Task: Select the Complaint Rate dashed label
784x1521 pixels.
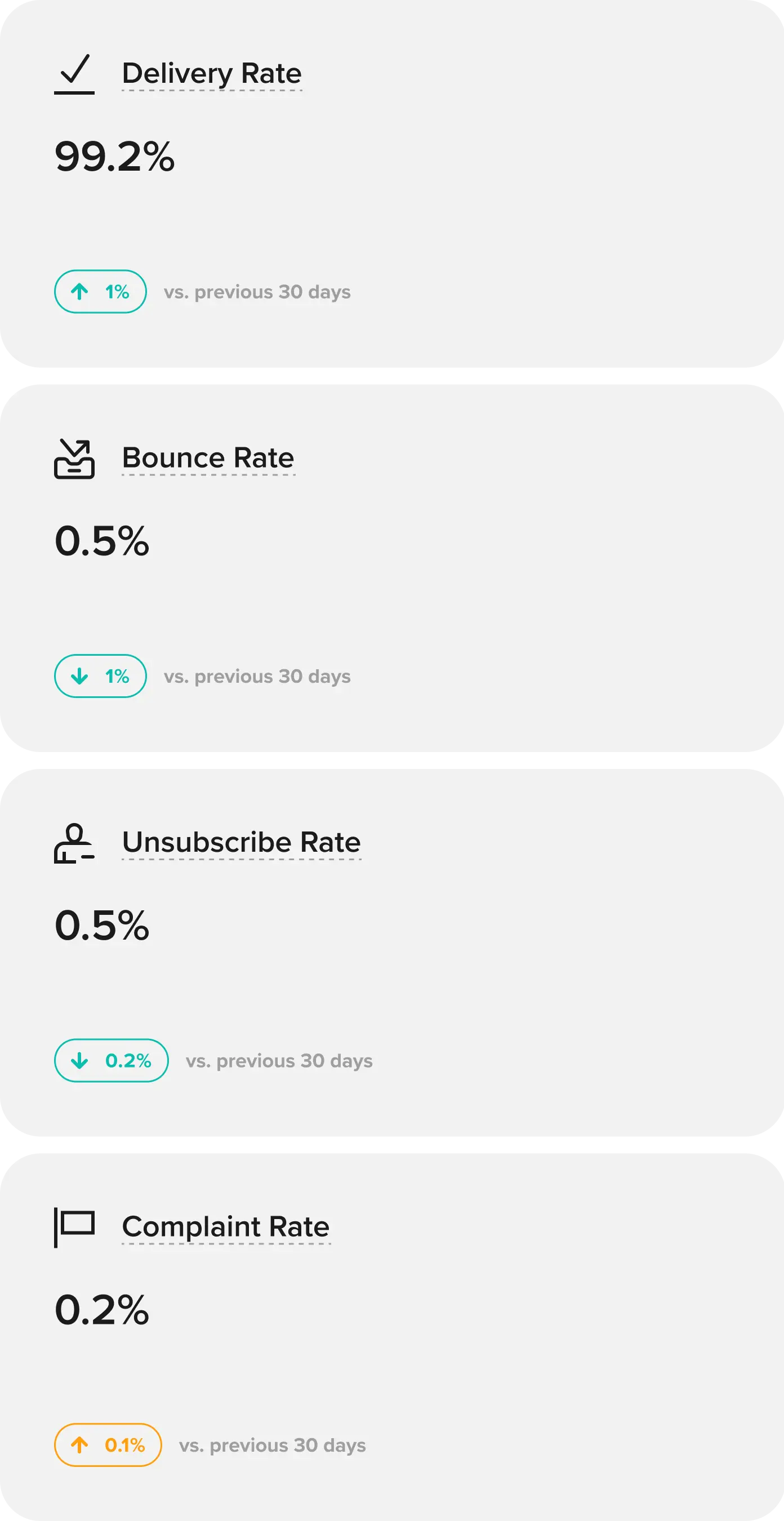Action: coord(226,1227)
